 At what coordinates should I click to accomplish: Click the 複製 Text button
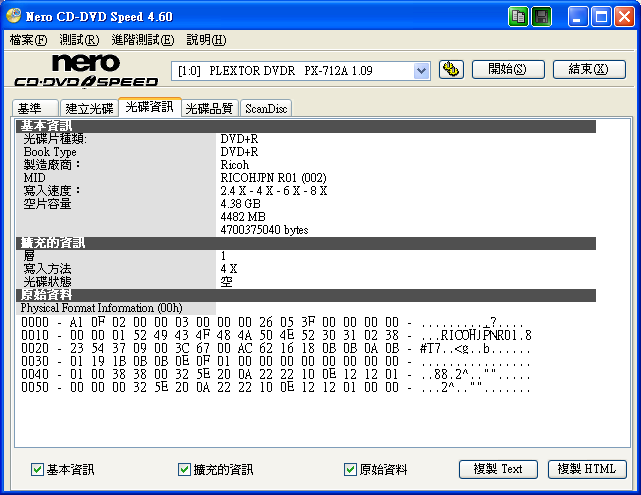[x=498, y=469]
